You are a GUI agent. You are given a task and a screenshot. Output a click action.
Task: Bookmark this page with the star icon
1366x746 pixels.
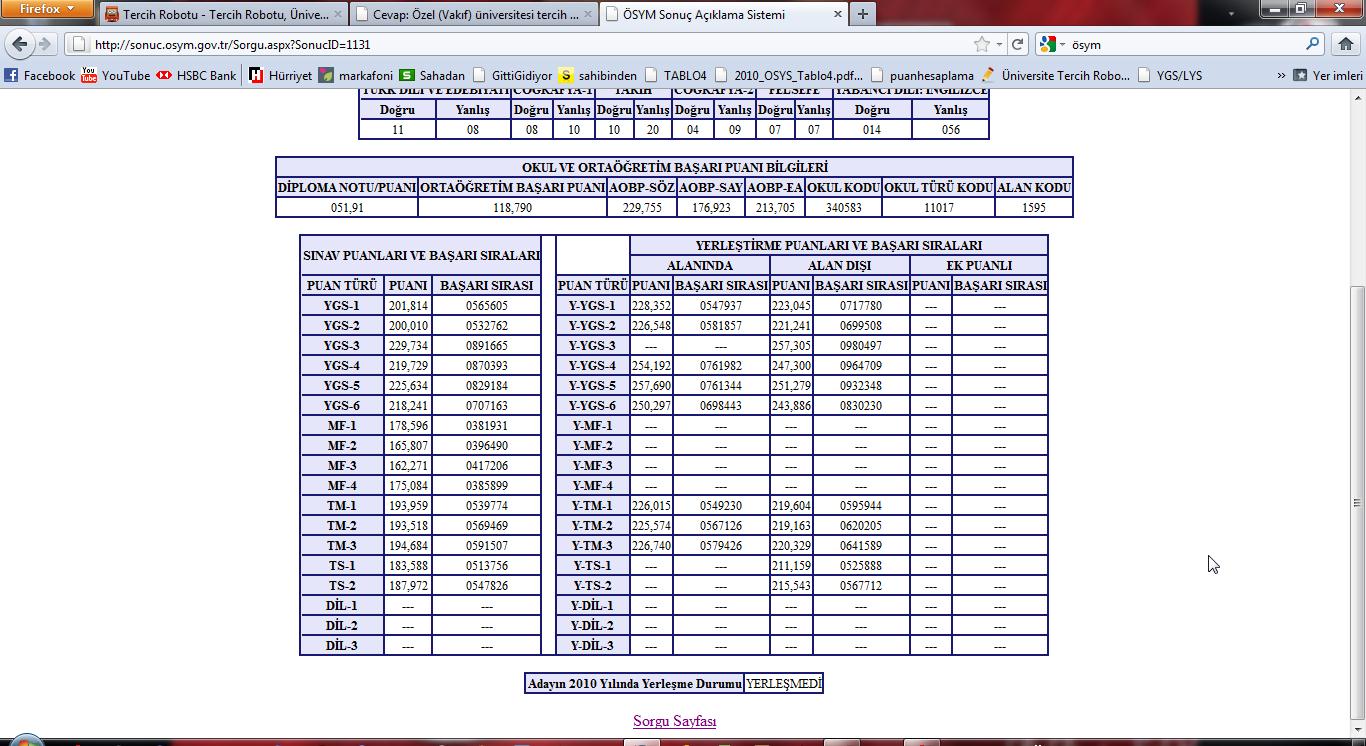pos(982,44)
